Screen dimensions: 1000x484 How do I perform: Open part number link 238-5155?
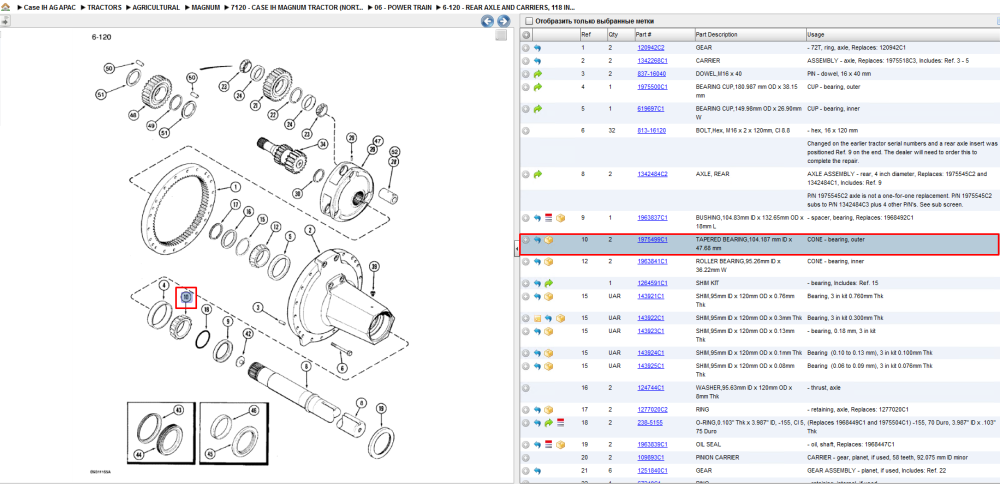(x=649, y=423)
